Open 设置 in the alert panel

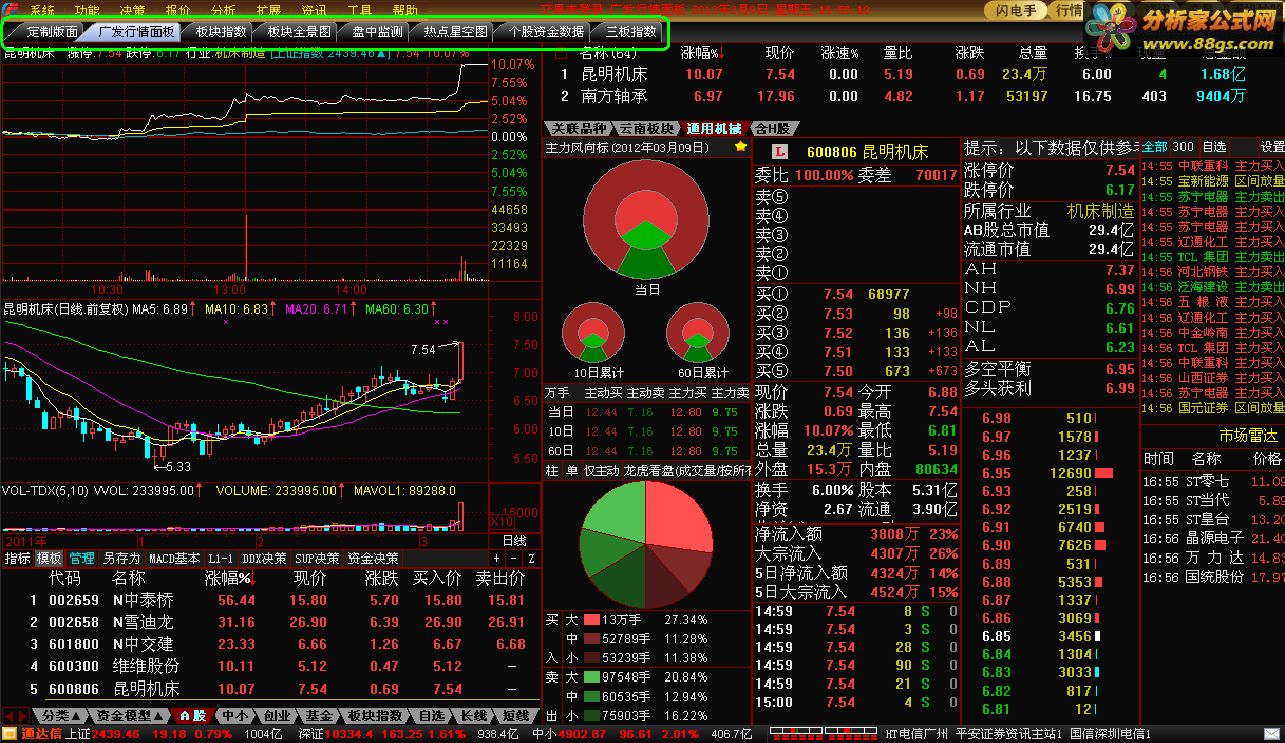coord(1272,147)
